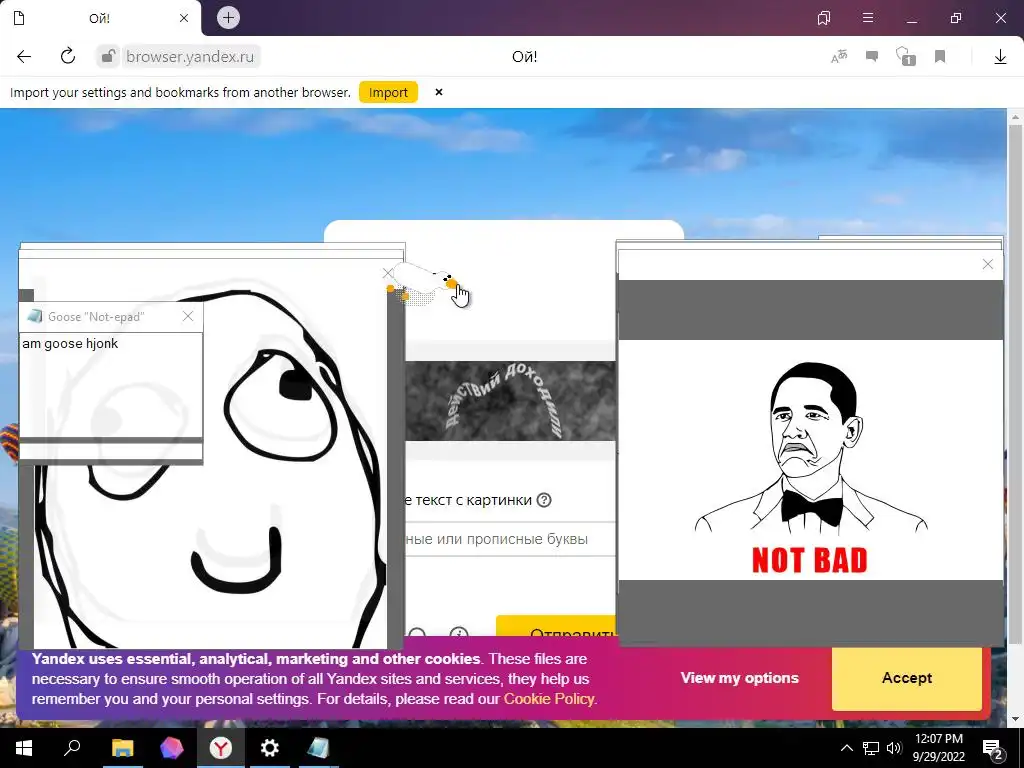Open the site reviews speech bubble icon
Screen dimensions: 1024x768
872,57
